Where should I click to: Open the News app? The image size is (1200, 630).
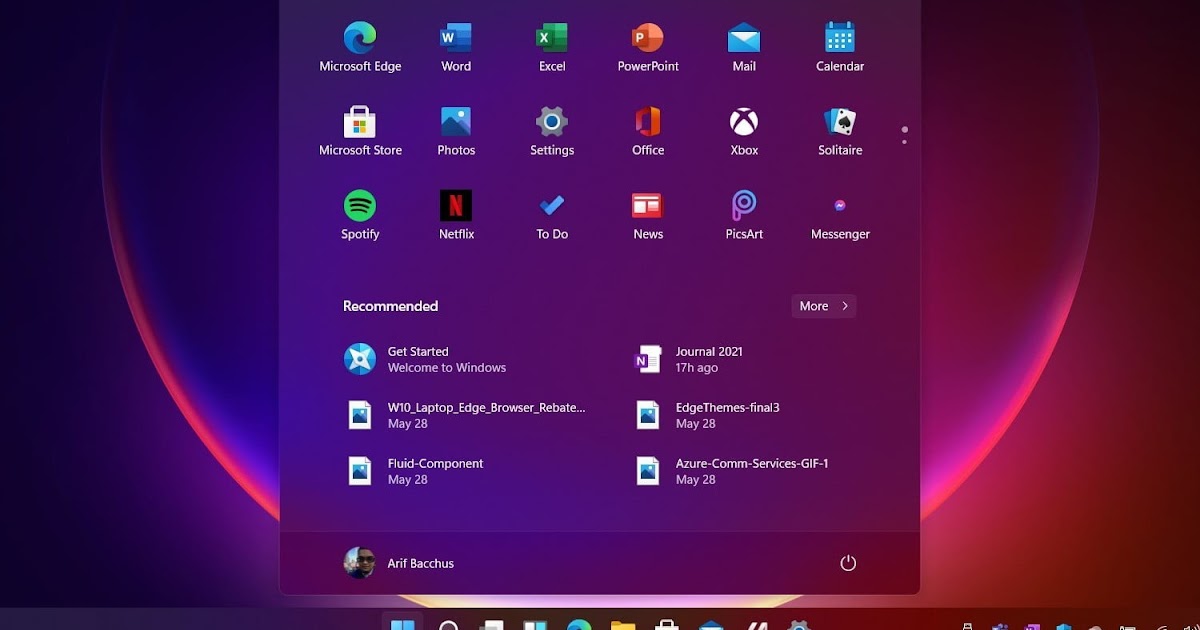coord(648,216)
